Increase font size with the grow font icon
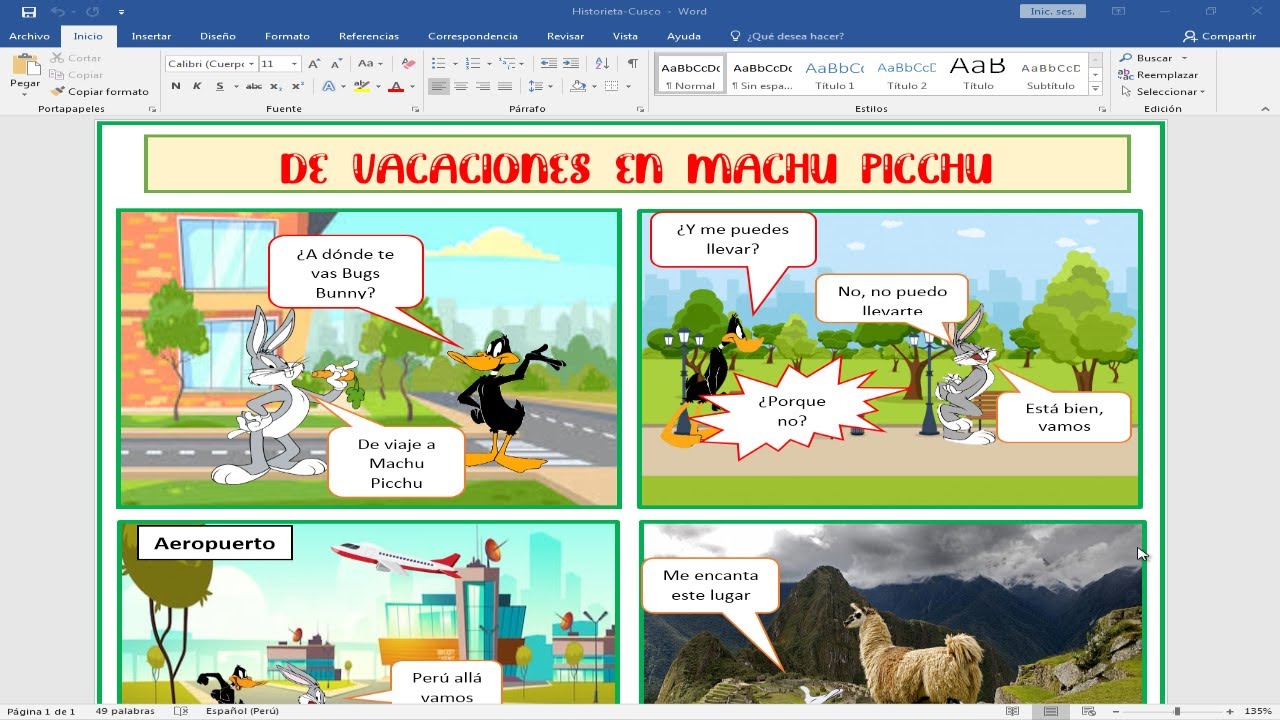Screen dimensions: 1280x720 tap(314, 63)
